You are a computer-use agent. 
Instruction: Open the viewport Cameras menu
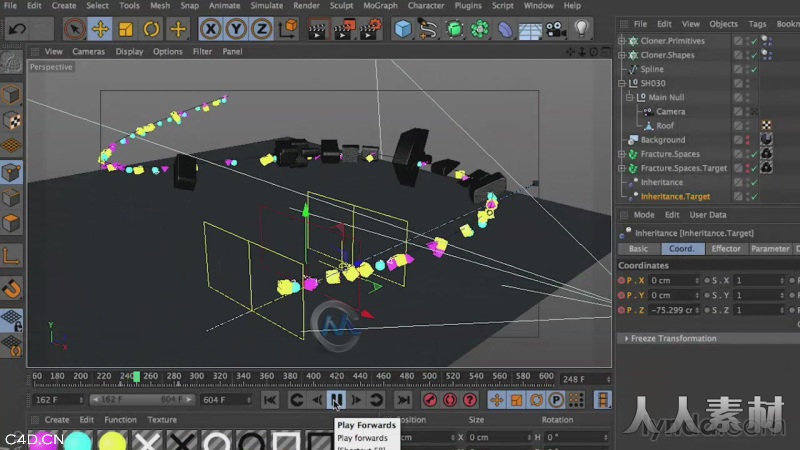coord(88,52)
